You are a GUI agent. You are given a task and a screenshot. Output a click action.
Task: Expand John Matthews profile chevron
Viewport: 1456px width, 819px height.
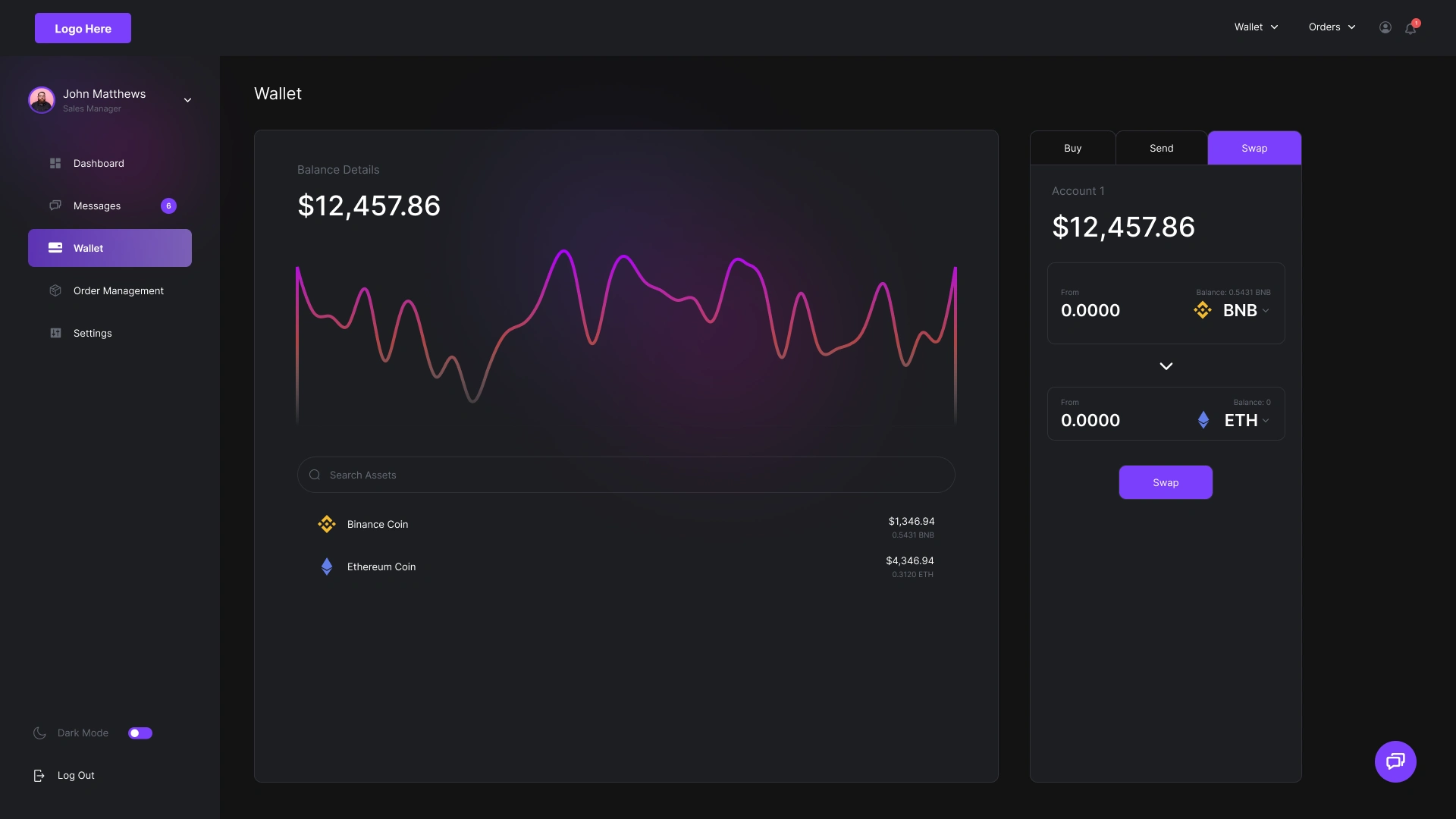187,100
